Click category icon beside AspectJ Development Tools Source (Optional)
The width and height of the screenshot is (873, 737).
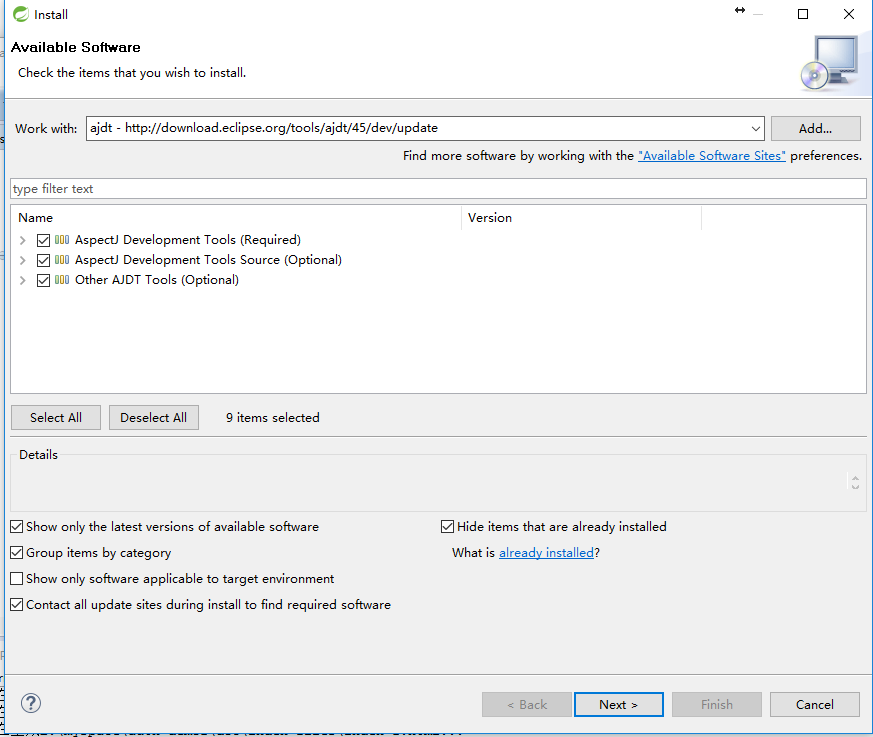coord(62,260)
